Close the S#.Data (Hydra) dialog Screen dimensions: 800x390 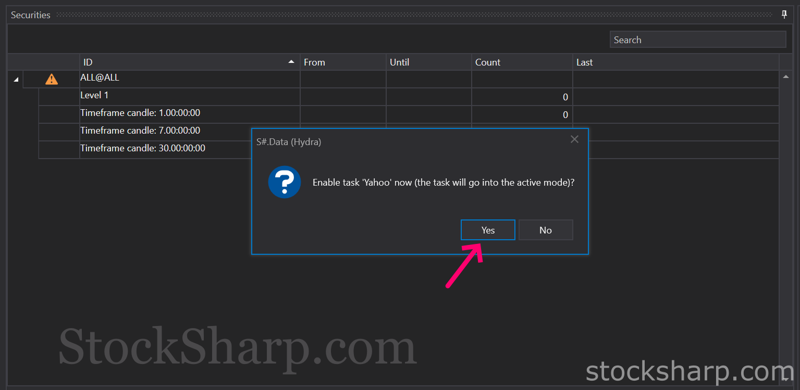coord(574,139)
